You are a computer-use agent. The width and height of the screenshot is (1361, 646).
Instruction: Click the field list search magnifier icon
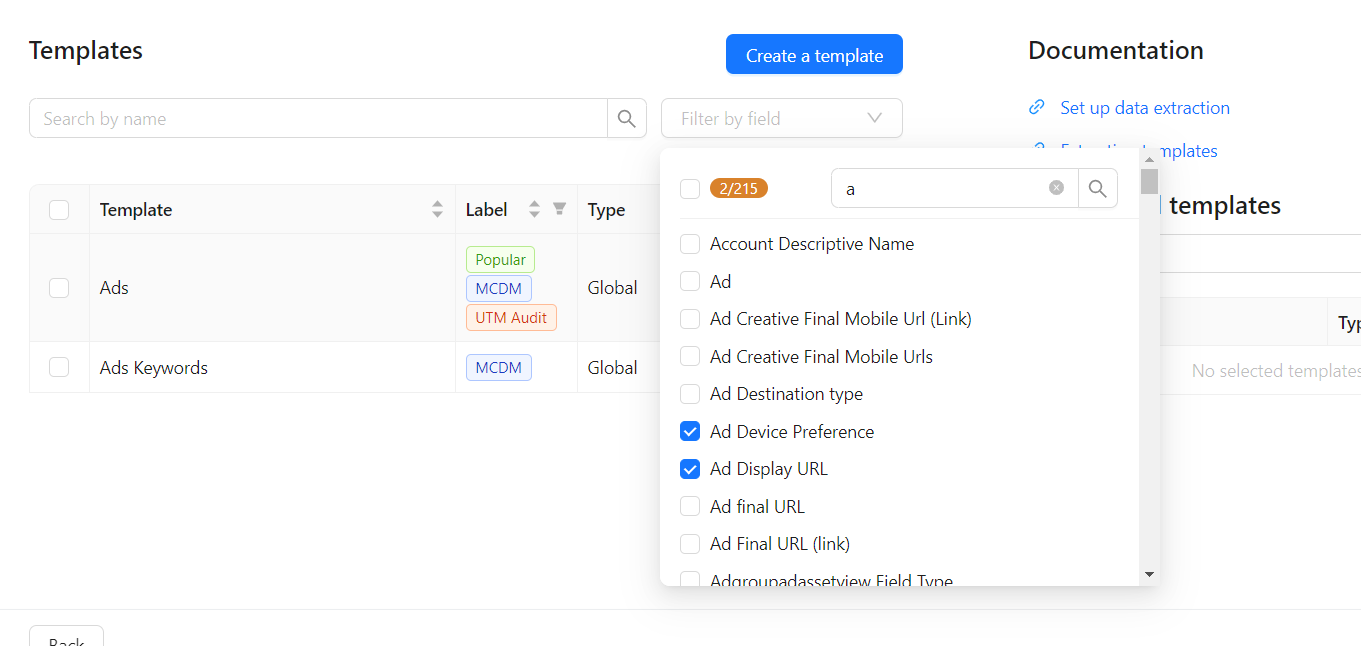[x=1097, y=188]
